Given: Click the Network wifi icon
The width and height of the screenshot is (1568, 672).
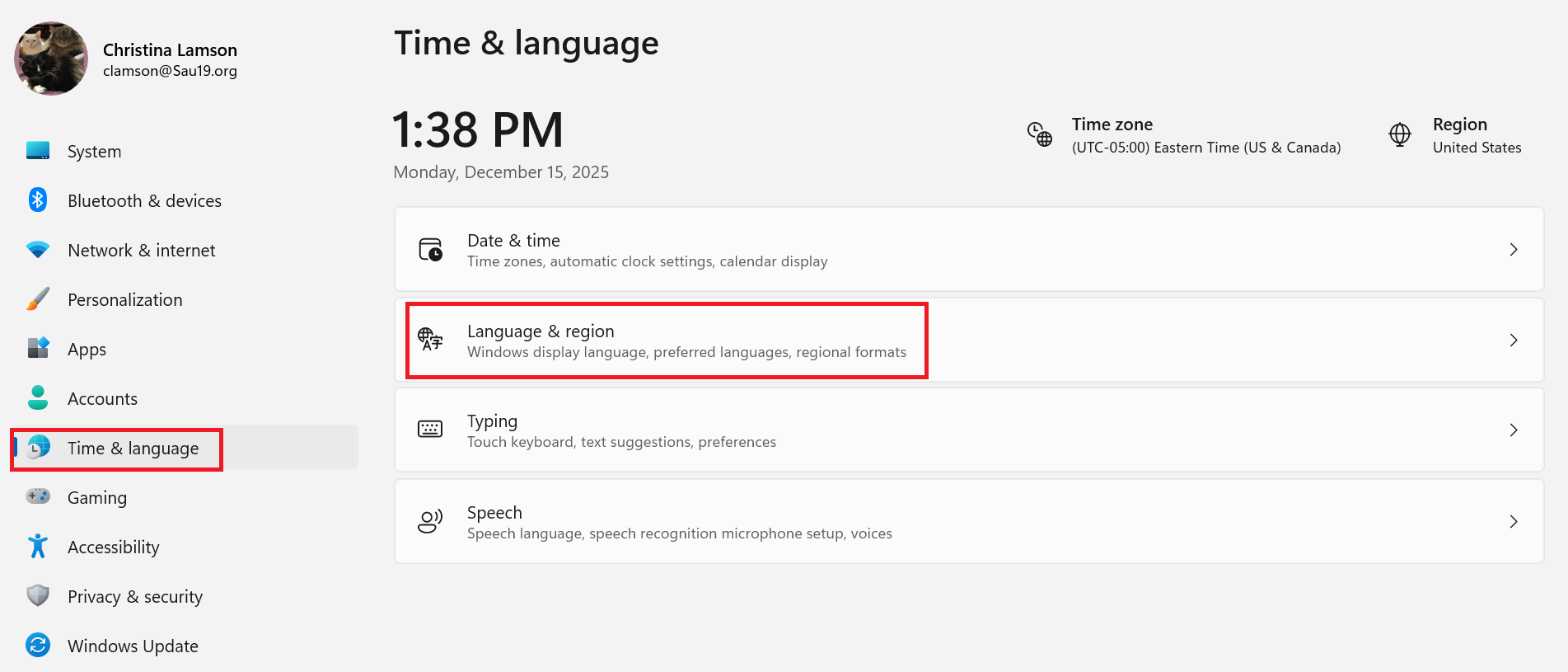Looking at the screenshot, I should 38,250.
